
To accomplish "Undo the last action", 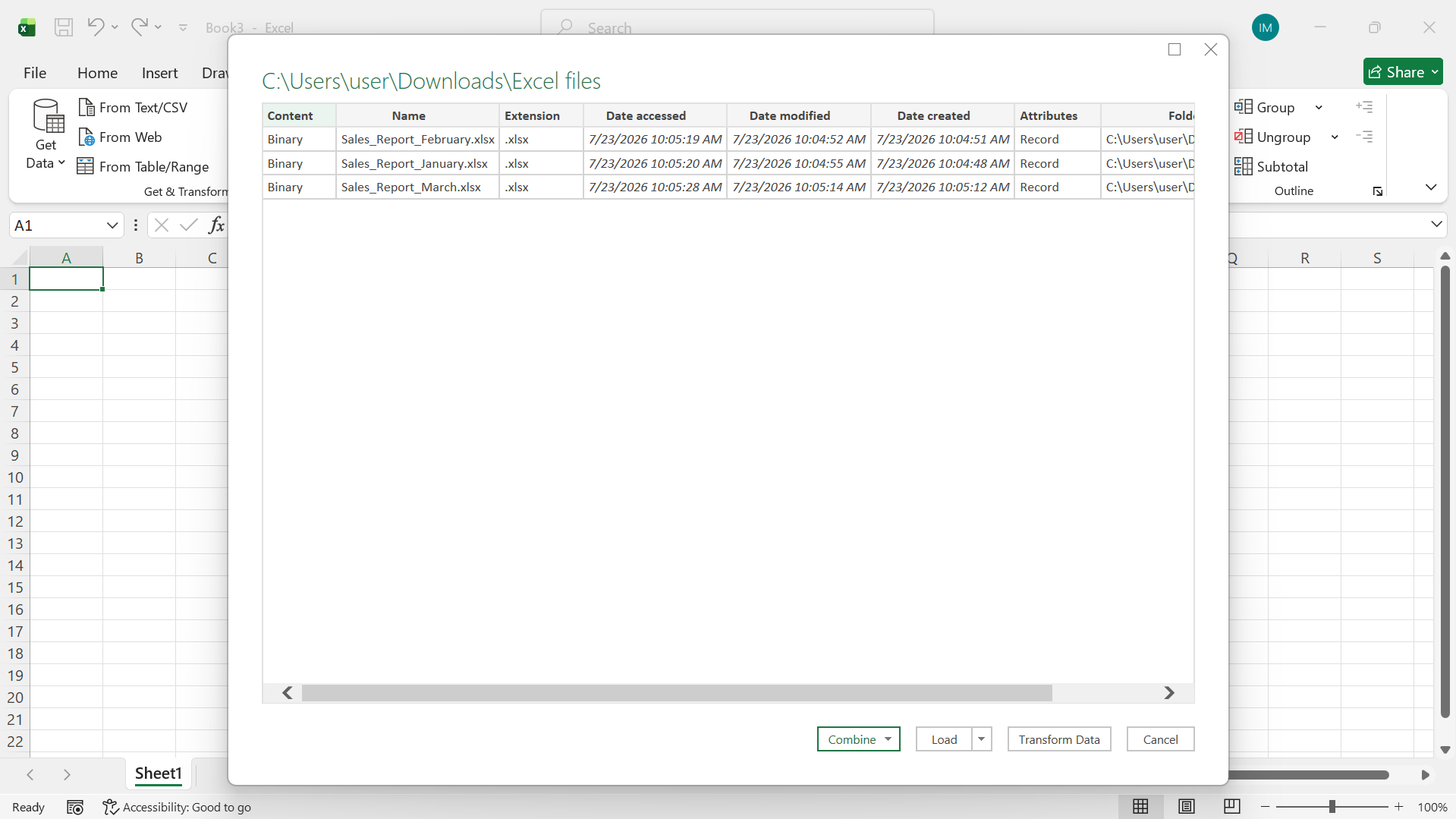I will (96, 27).
